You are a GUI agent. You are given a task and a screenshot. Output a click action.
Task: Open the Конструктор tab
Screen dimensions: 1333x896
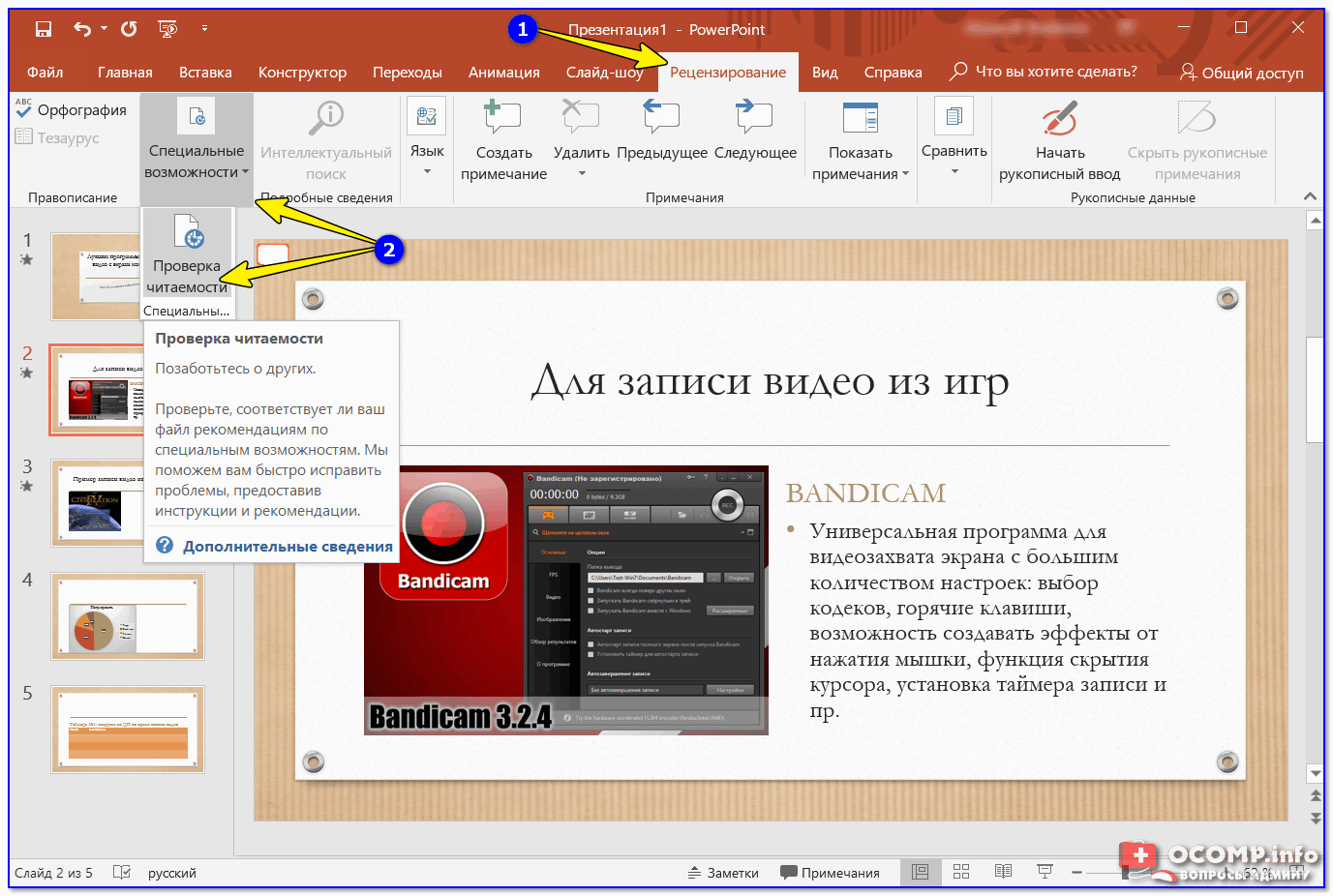pos(302,72)
